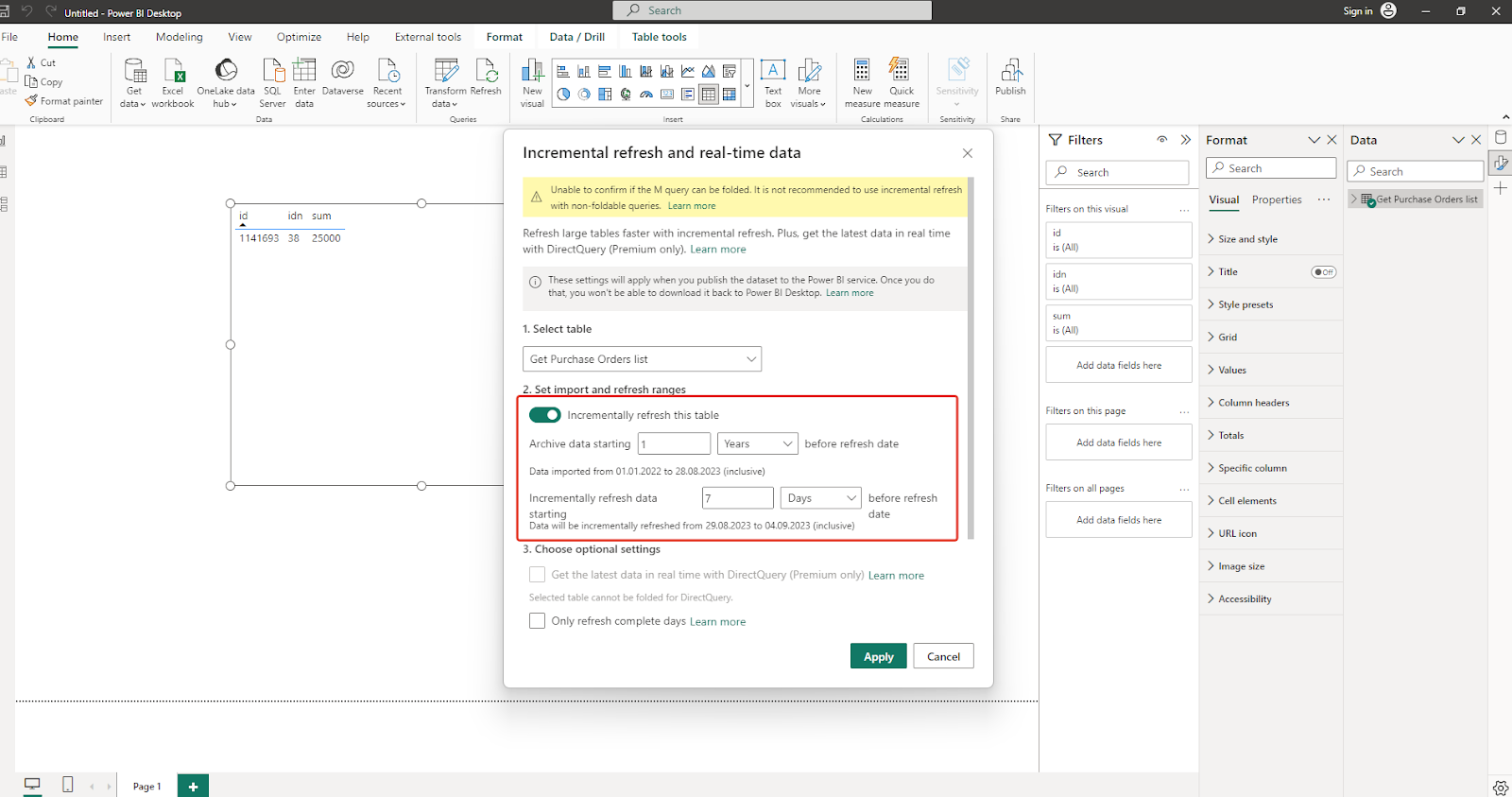Viewport: 1512px width, 797px height.
Task: Click the Cut command in Clipboard
Action: tap(42, 62)
